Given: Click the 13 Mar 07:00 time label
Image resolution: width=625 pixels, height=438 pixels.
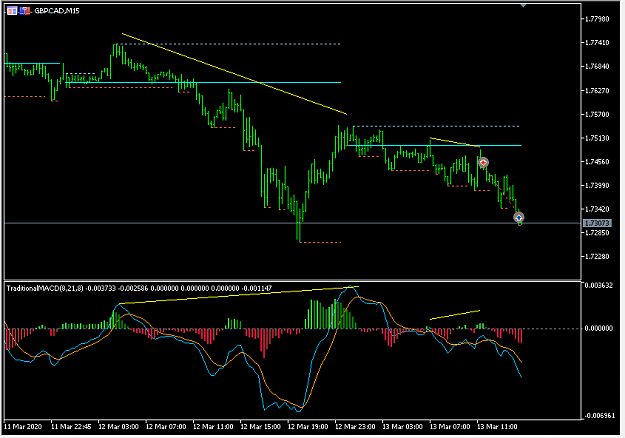Looking at the screenshot, I should coord(450,426).
